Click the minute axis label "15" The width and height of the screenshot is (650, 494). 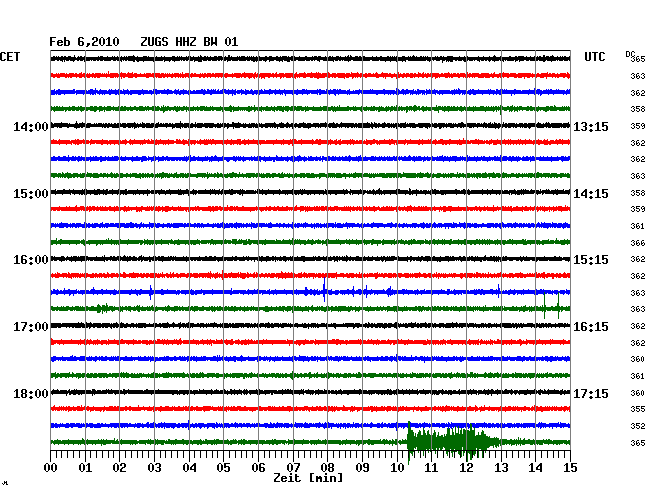pos(570,467)
